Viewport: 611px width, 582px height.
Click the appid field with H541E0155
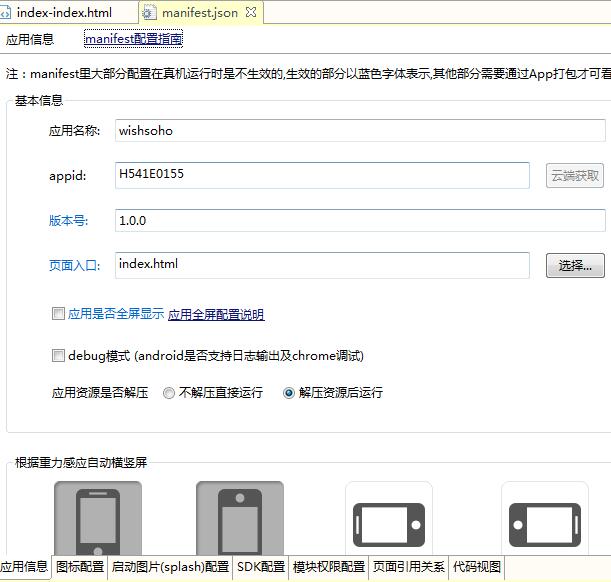pos(322,175)
